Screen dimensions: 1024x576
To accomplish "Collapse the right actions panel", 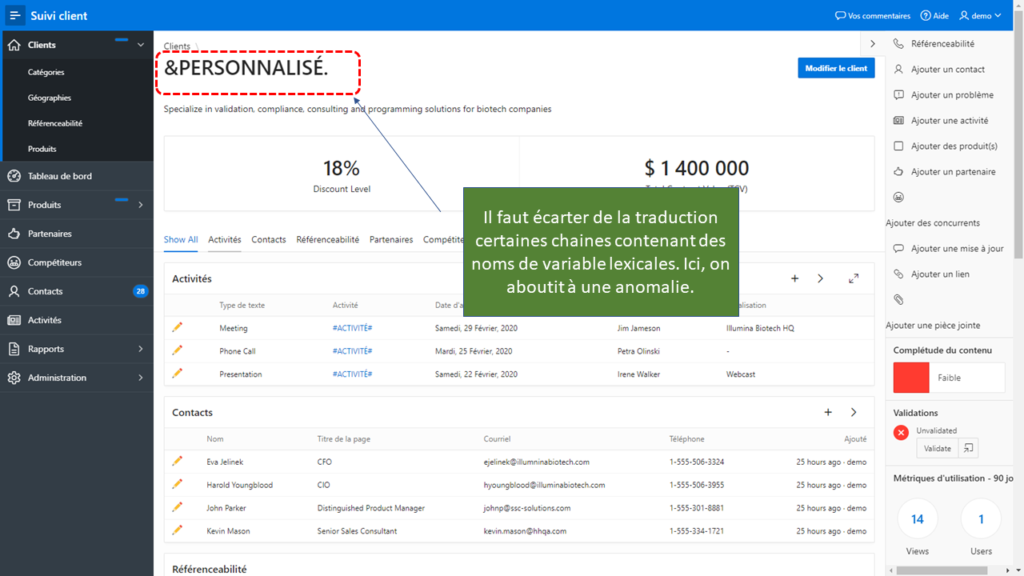I will pos(872,44).
